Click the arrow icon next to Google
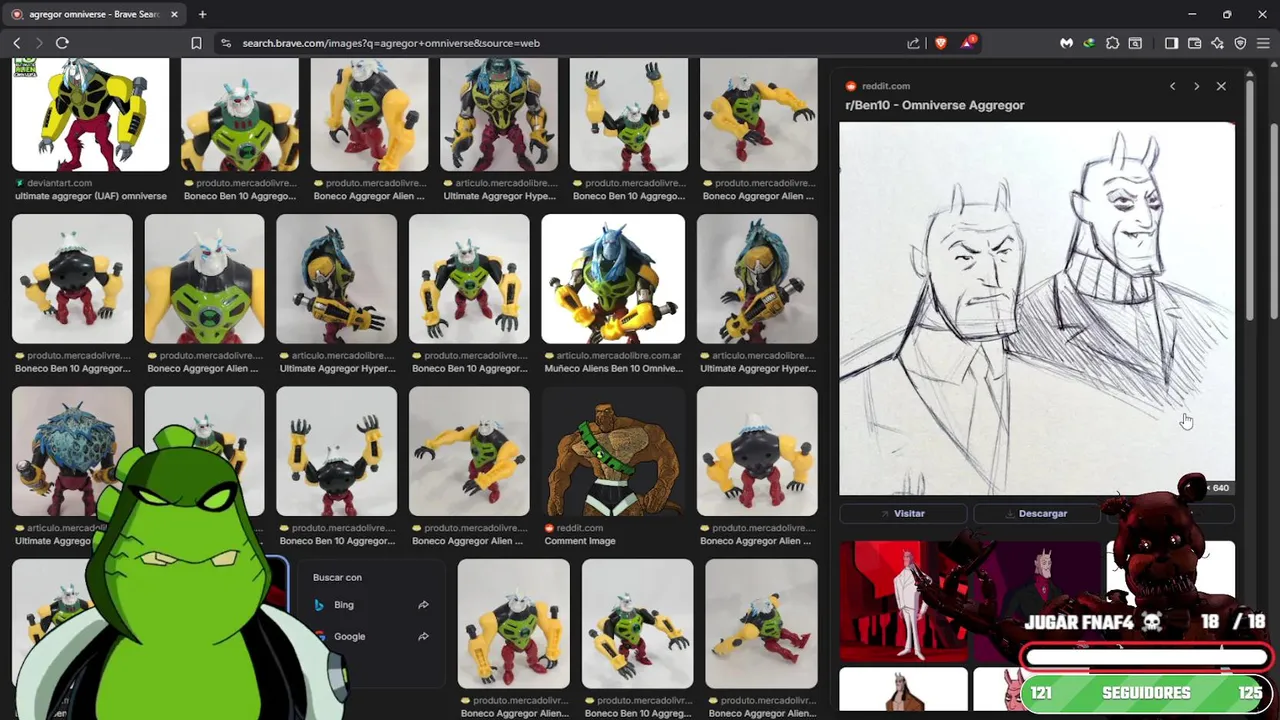 [x=423, y=636]
